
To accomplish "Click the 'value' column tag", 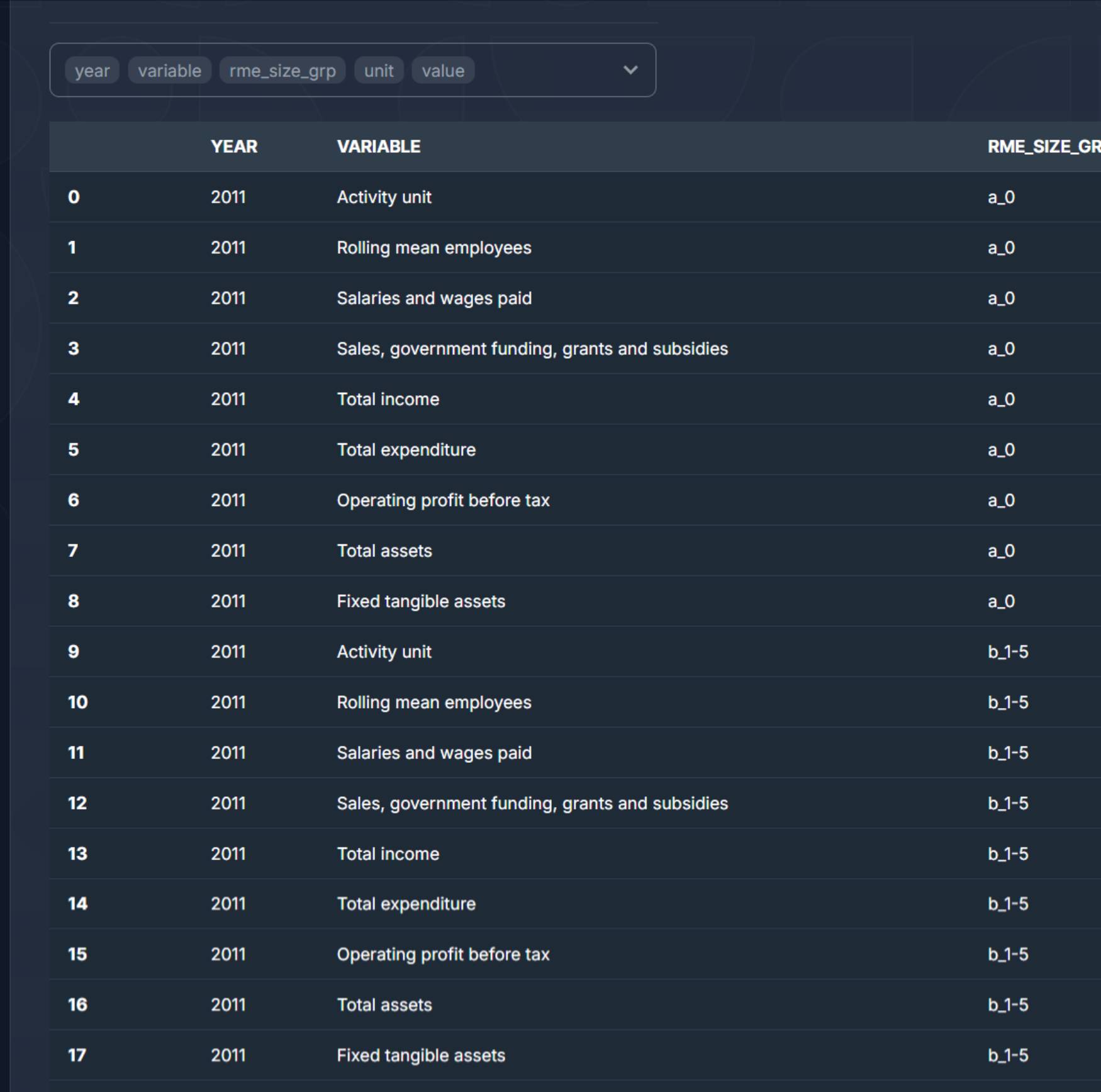I will (x=443, y=70).
